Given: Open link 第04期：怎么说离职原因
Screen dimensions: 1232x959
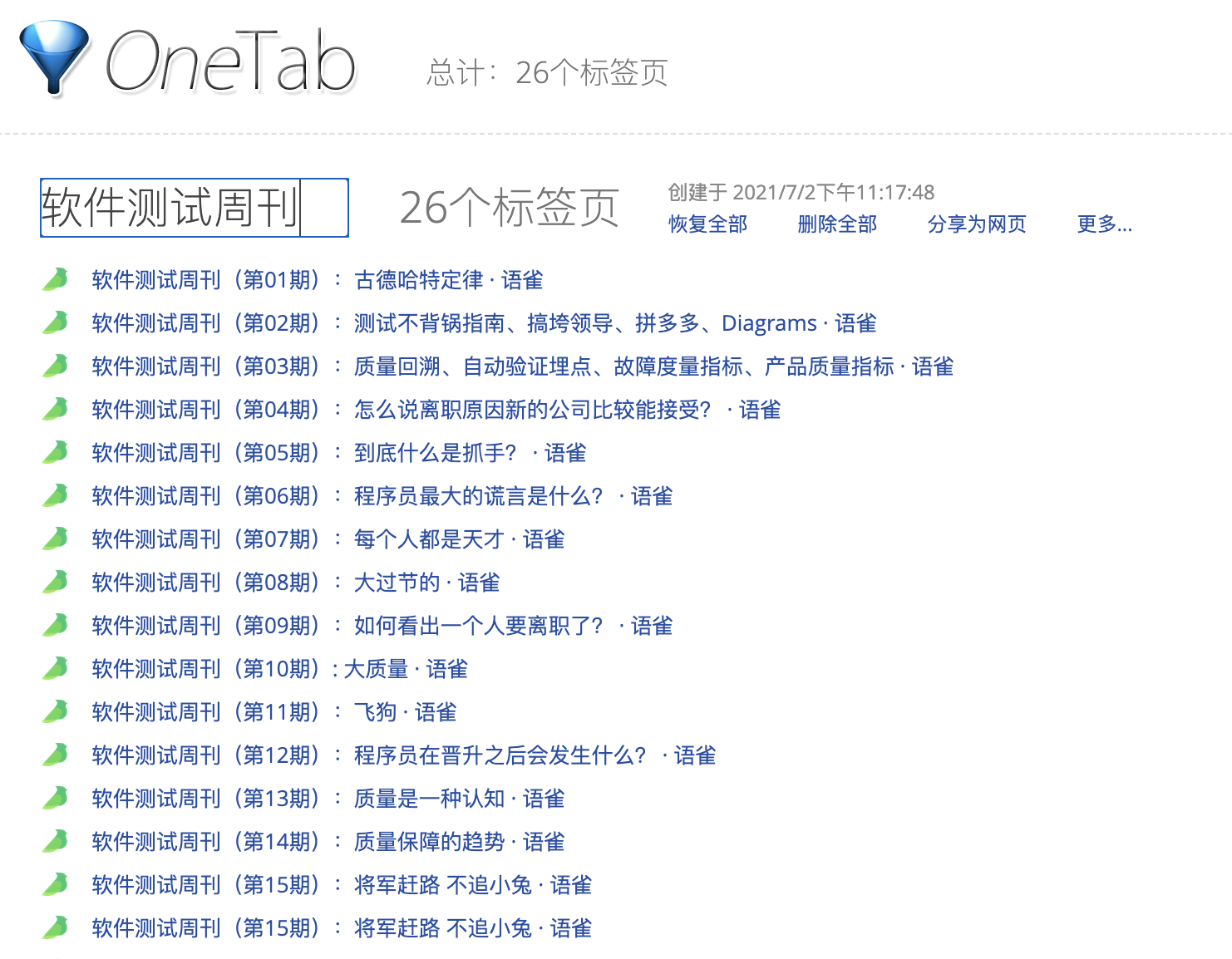Looking at the screenshot, I should coord(436,410).
